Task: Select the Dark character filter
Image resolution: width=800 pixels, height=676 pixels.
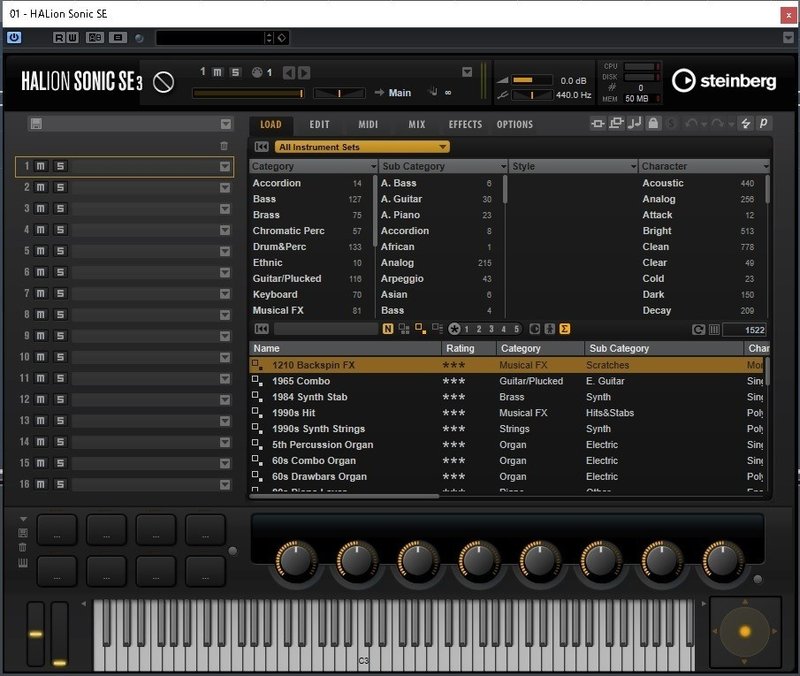Action: pyautogui.click(x=653, y=294)
